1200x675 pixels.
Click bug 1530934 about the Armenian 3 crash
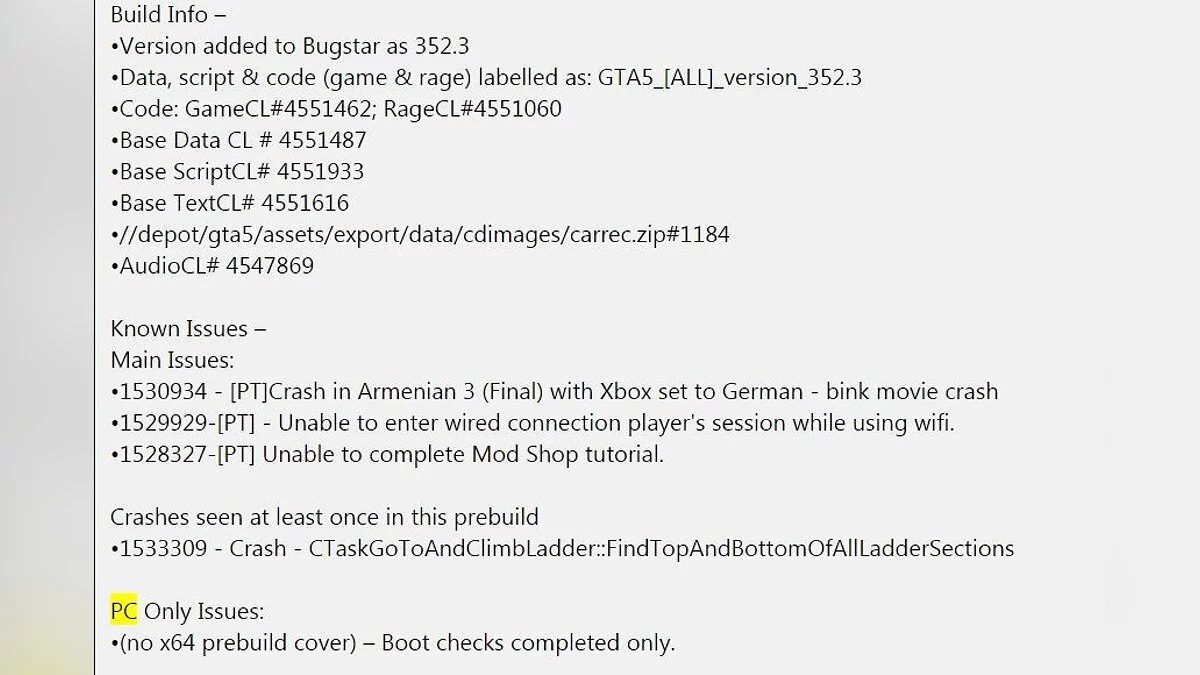pyautogui.click(x=555, y=392)
